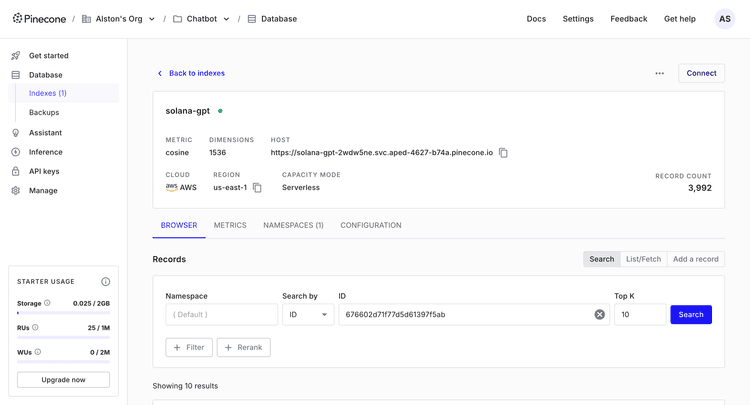Clear the ID search field
The width and height of the screenshot is (750, 405).
point(599,315)
